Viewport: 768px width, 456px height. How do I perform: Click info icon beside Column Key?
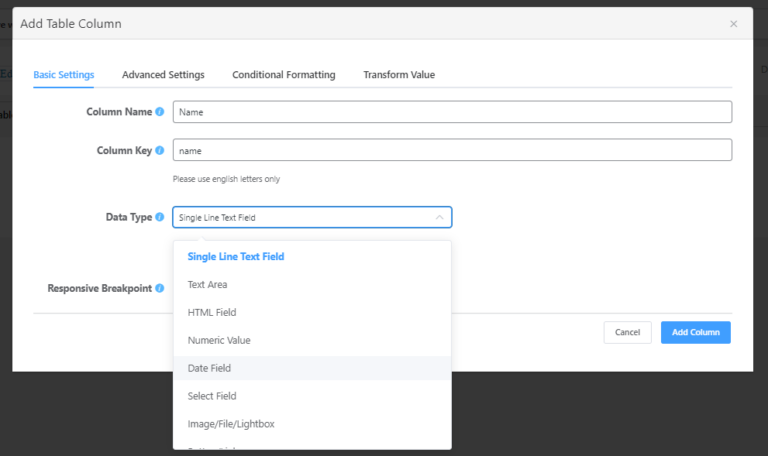160,151
